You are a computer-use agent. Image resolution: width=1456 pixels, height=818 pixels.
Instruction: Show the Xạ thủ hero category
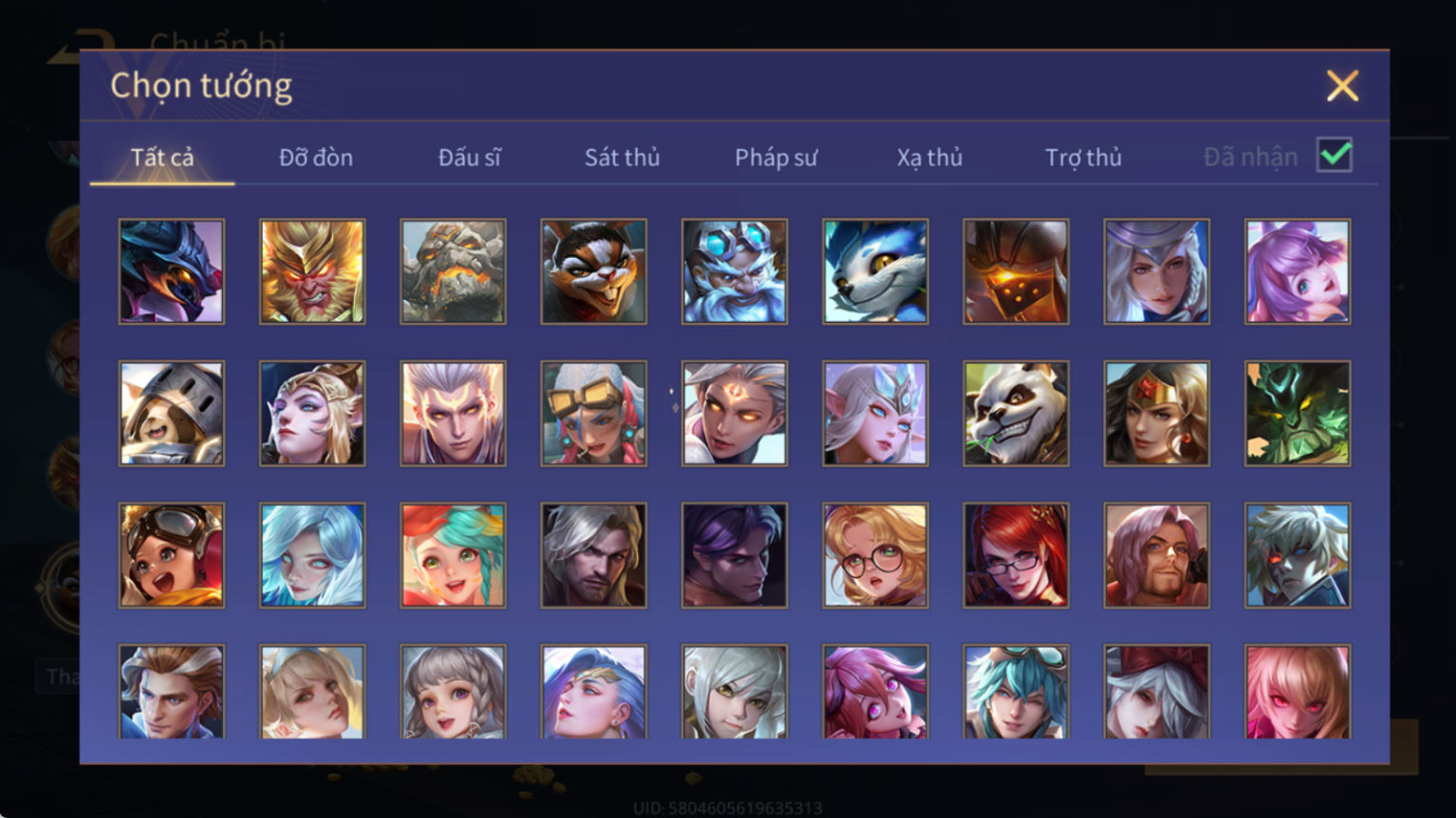pos(929,158)
